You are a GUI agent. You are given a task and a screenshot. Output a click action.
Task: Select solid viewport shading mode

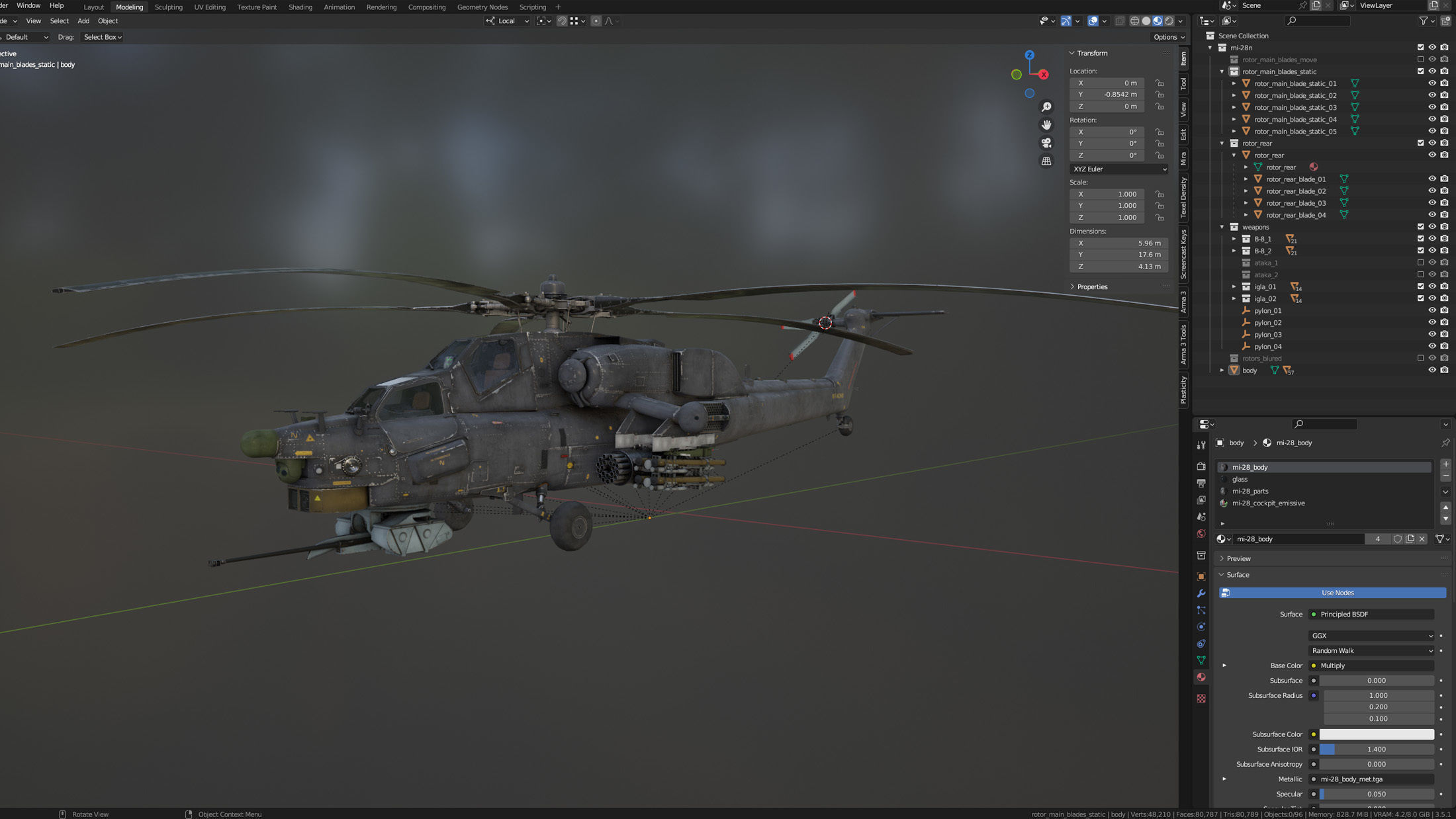coord(1146,21)
